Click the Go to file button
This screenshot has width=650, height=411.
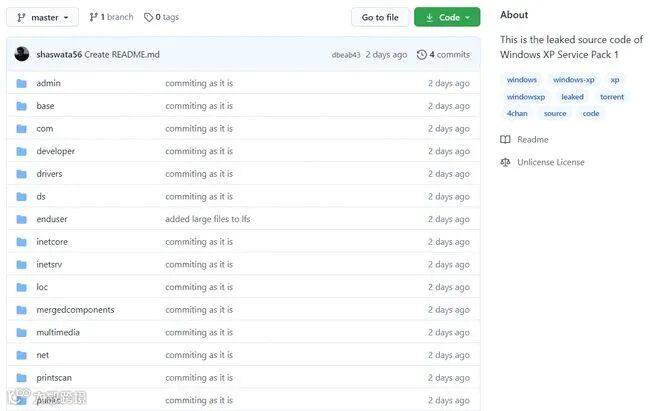pos(380,17)
